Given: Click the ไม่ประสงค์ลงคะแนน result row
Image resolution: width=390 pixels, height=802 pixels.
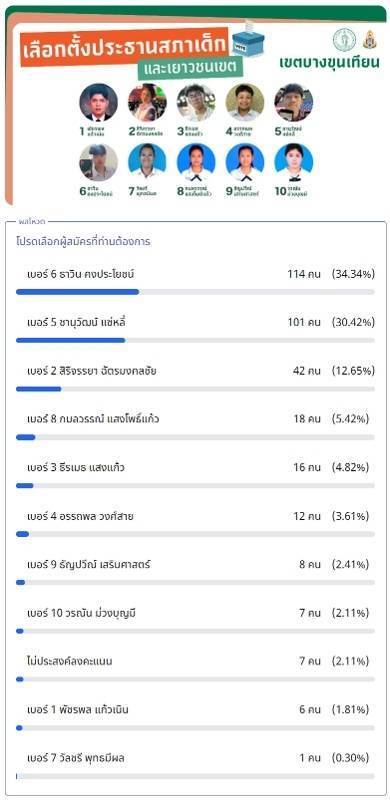Looking at the screenshot, I should (x=195, y=667).
